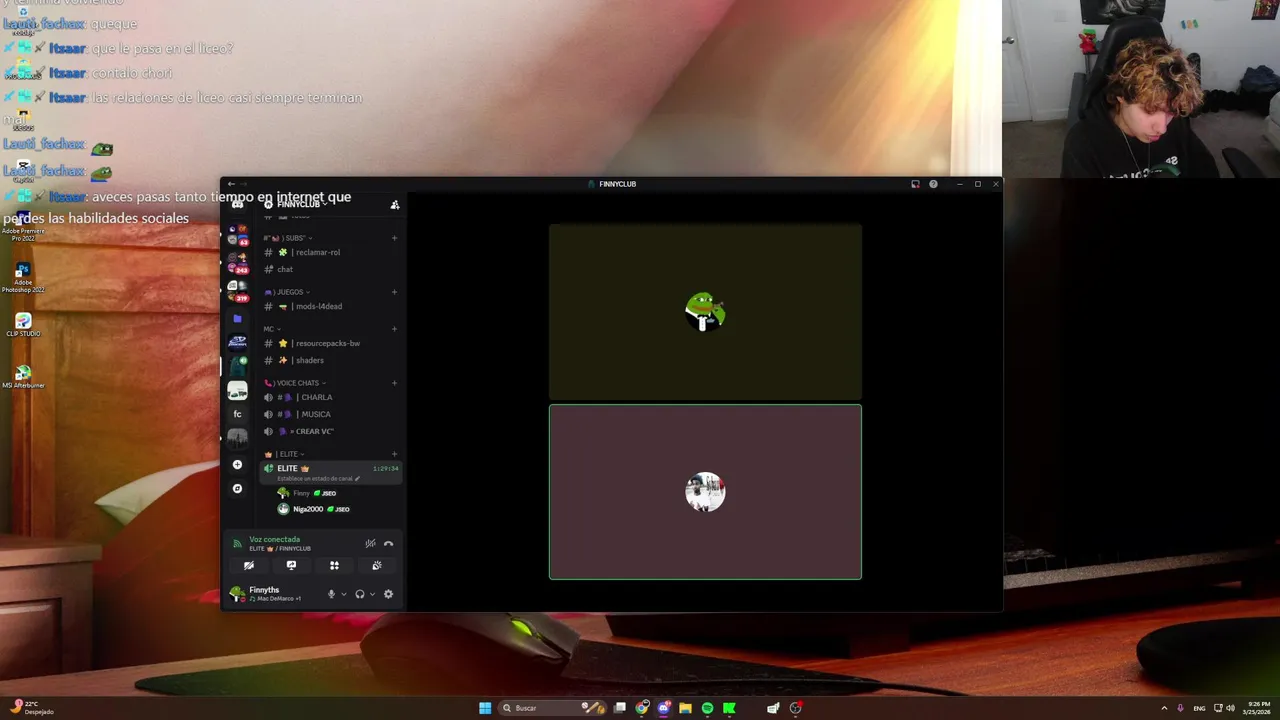Show hidden system tray icons

[x=1164, y=708]
